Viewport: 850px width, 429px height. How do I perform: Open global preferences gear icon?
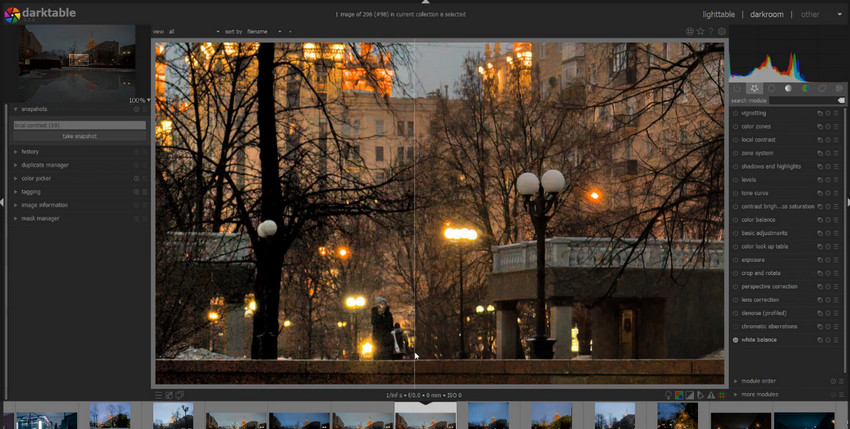coord(722,31)
